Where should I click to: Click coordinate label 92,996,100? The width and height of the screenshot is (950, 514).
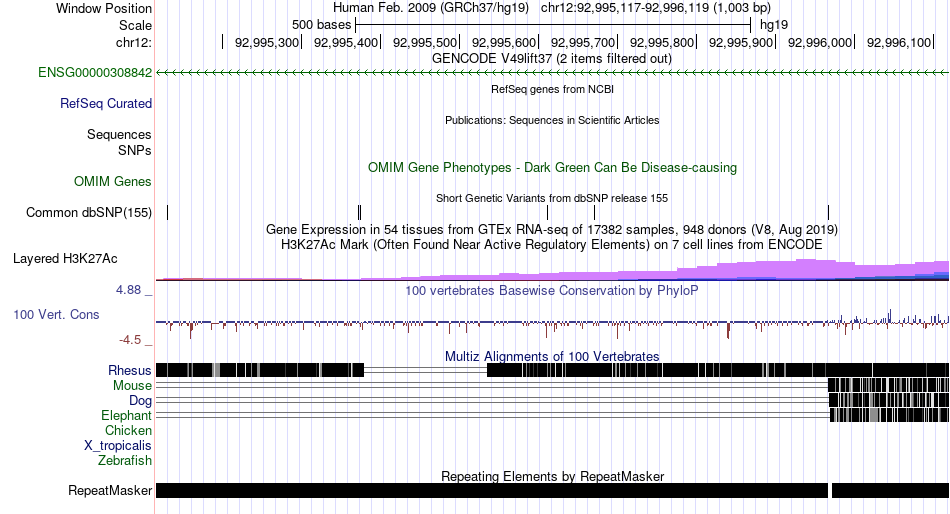pyautogui.click(x=899, y=42)
